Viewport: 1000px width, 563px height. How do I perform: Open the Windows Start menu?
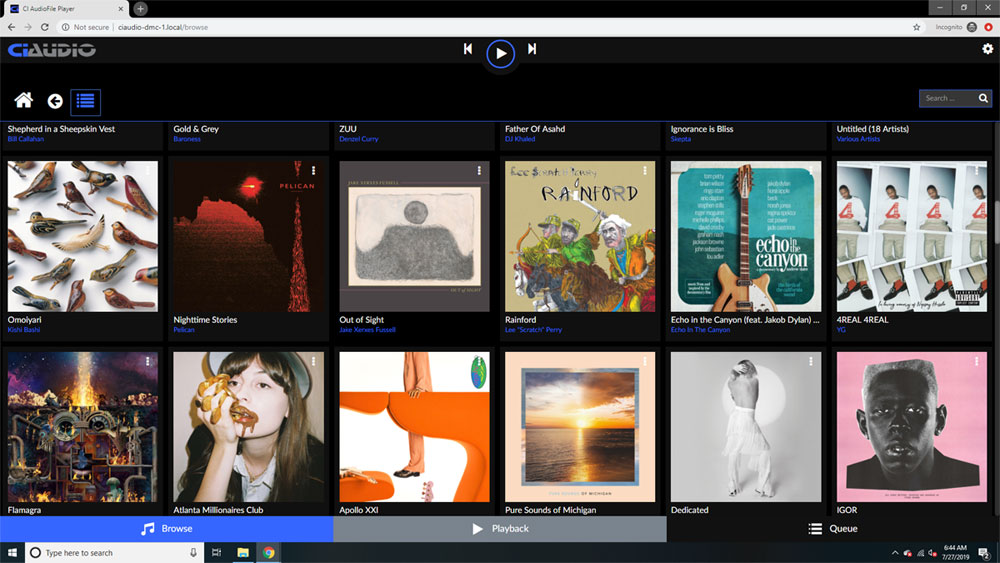[12, 552]
